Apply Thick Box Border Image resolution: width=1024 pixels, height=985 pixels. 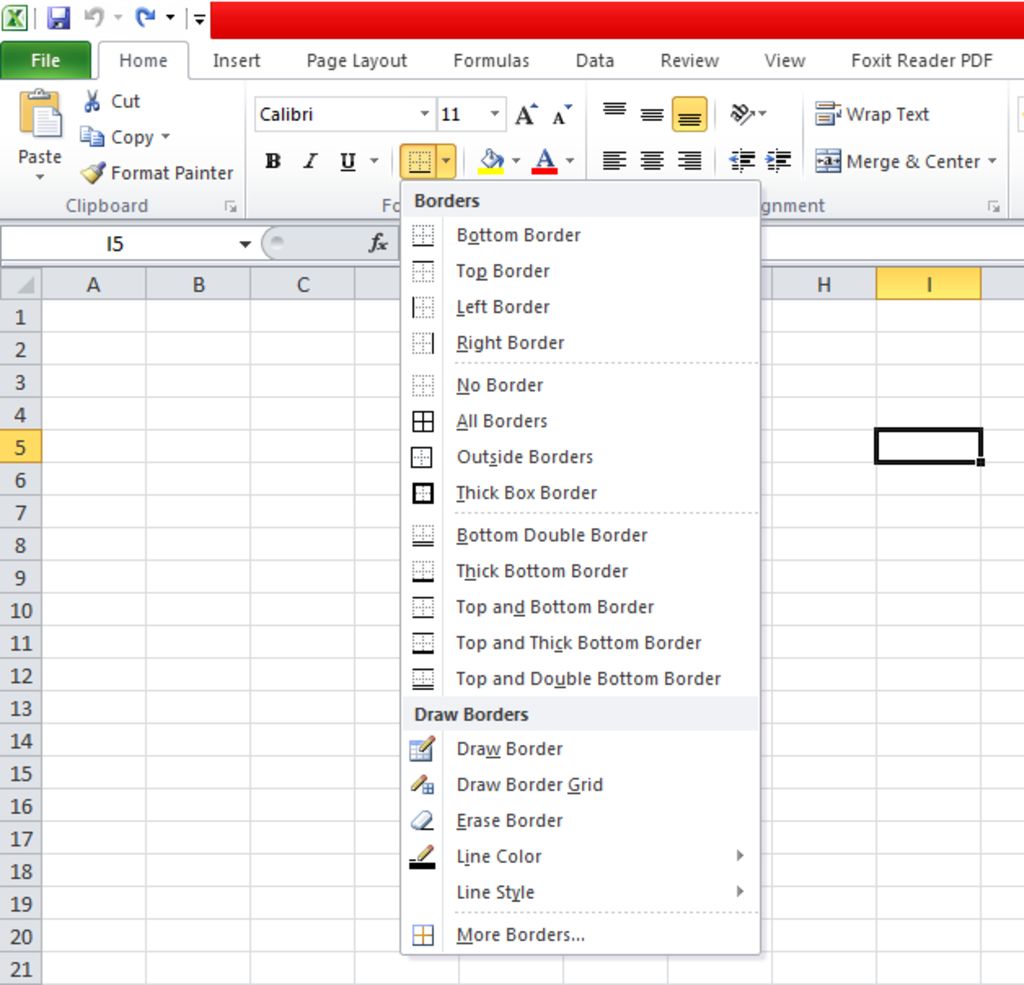[x=581, y=493]
